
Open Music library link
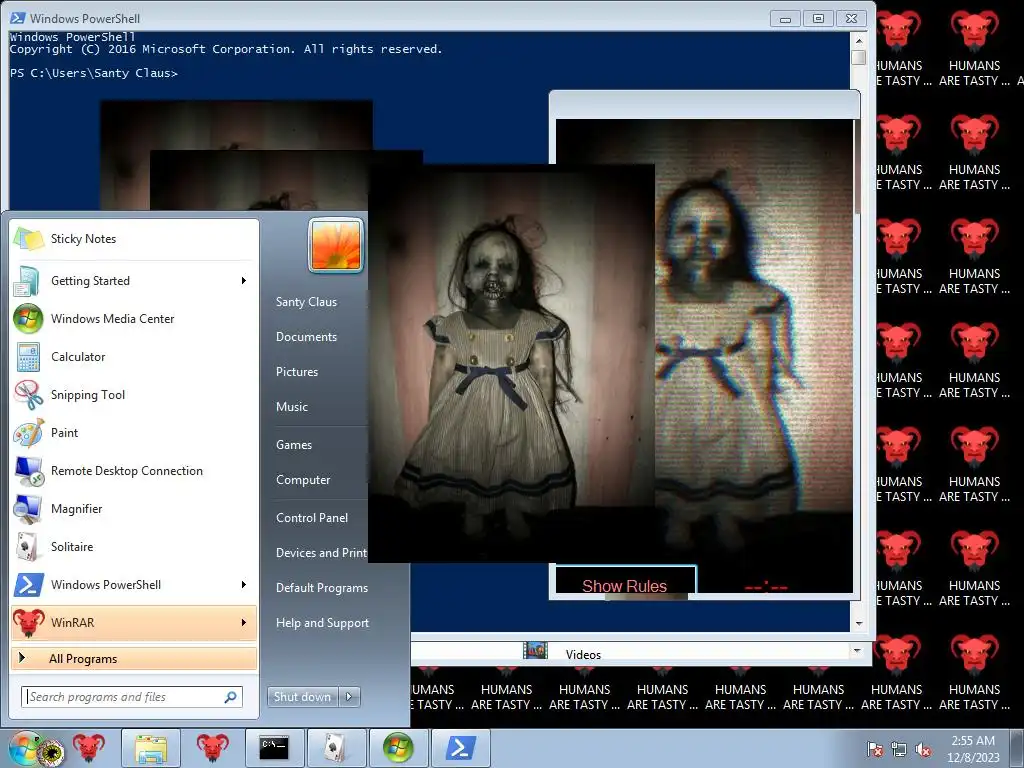point(292,407)
